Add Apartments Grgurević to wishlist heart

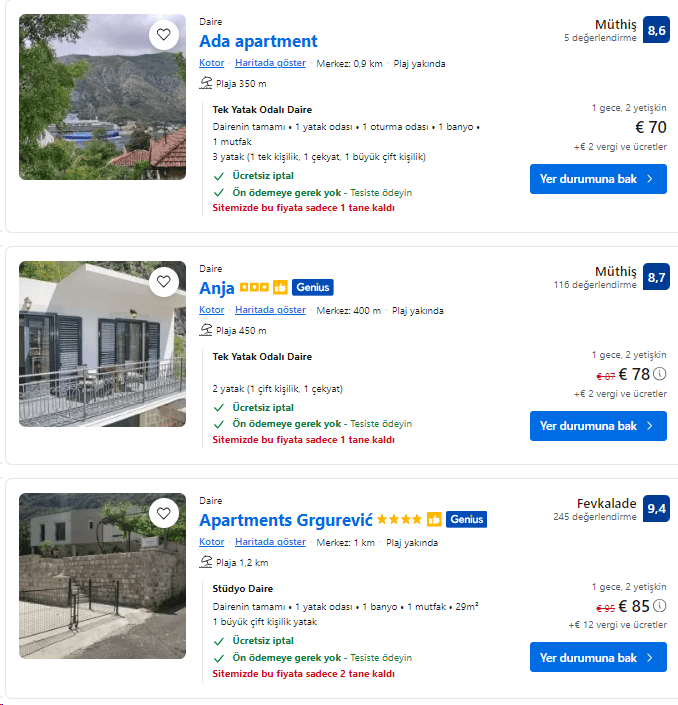click(164, 513)
